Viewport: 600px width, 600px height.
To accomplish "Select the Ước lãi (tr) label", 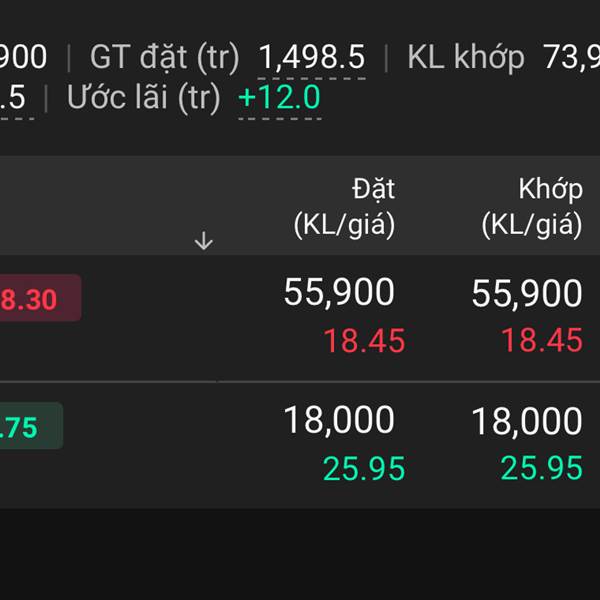I will [x=143, y=97].
